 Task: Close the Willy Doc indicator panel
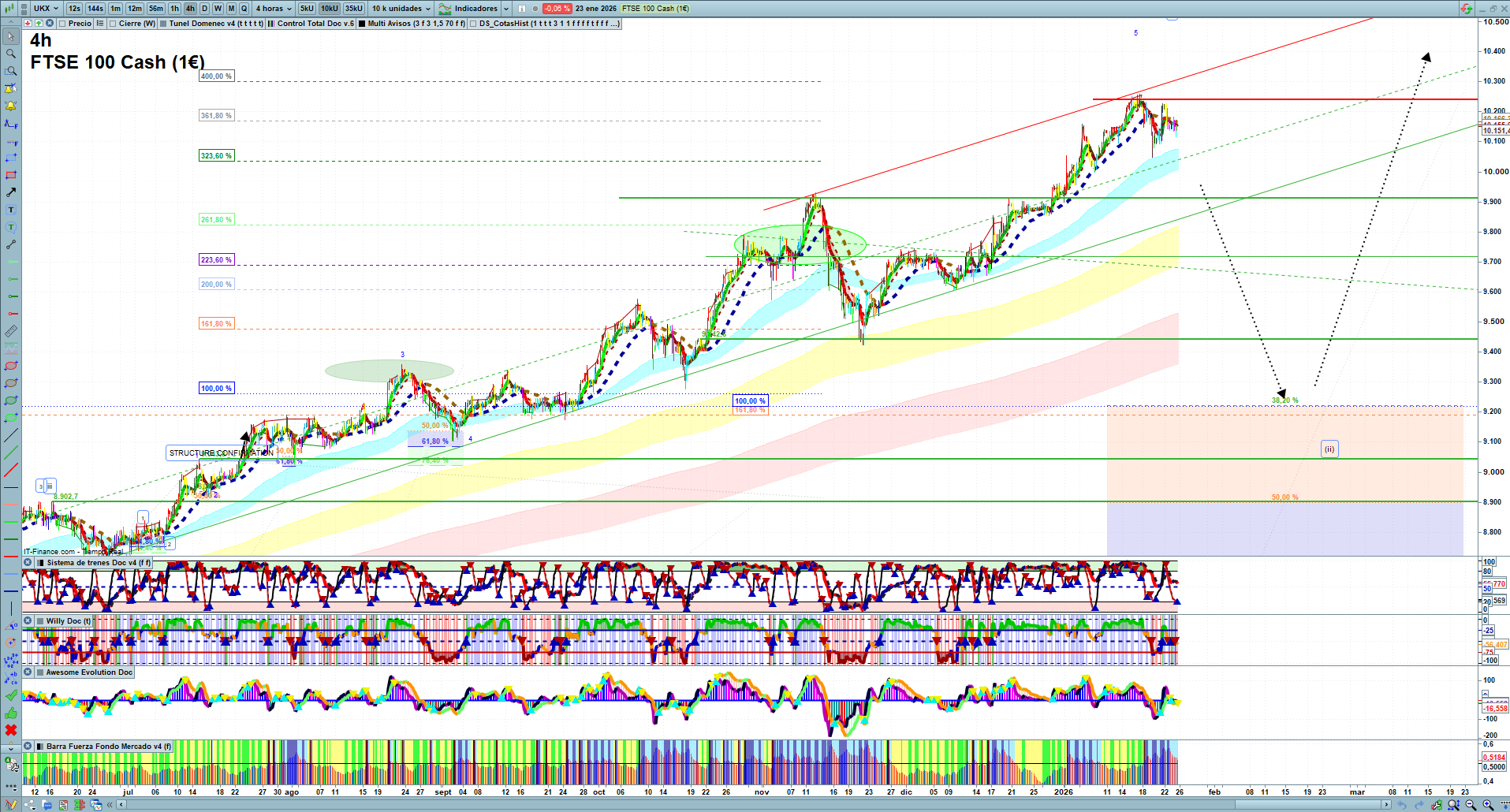click(x=28, y=621)
